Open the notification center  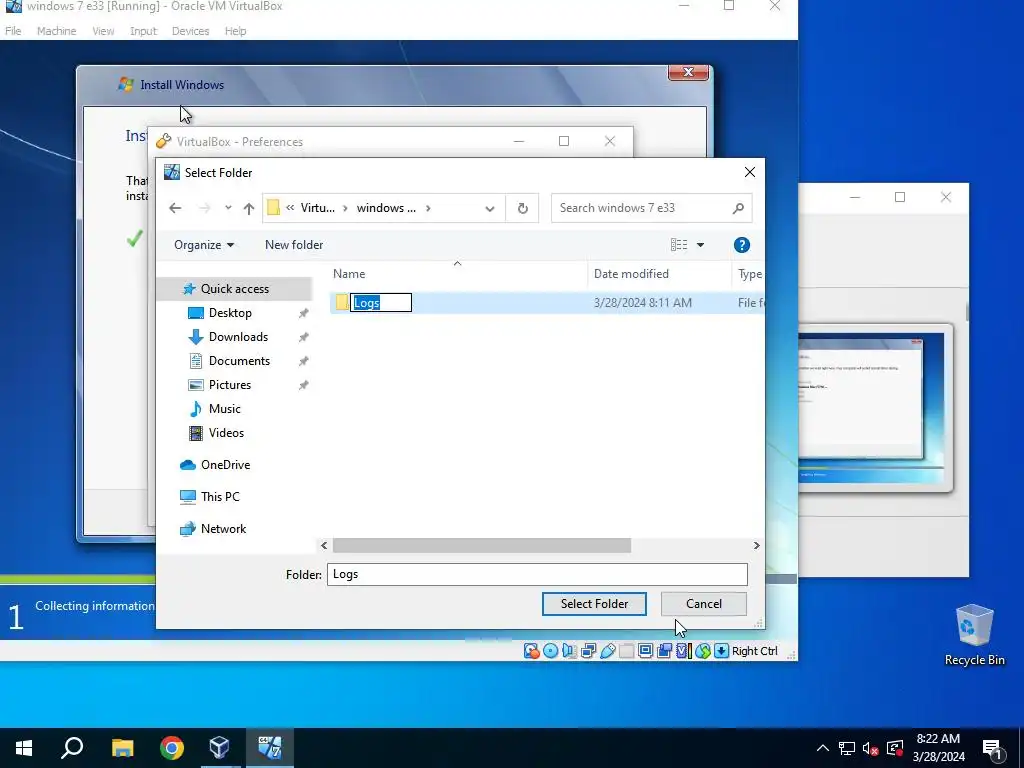click(992, 748)
